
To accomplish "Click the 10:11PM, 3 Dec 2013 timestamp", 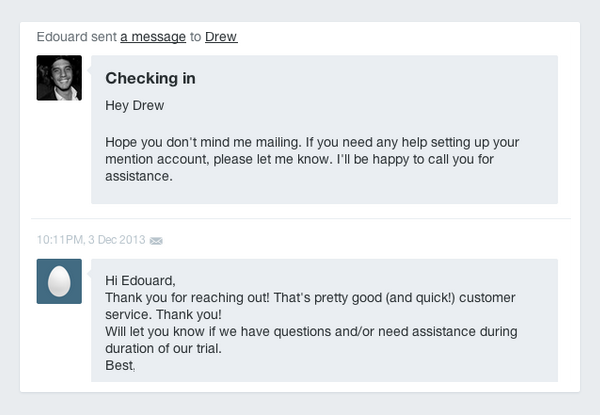I will pos(91,240).
